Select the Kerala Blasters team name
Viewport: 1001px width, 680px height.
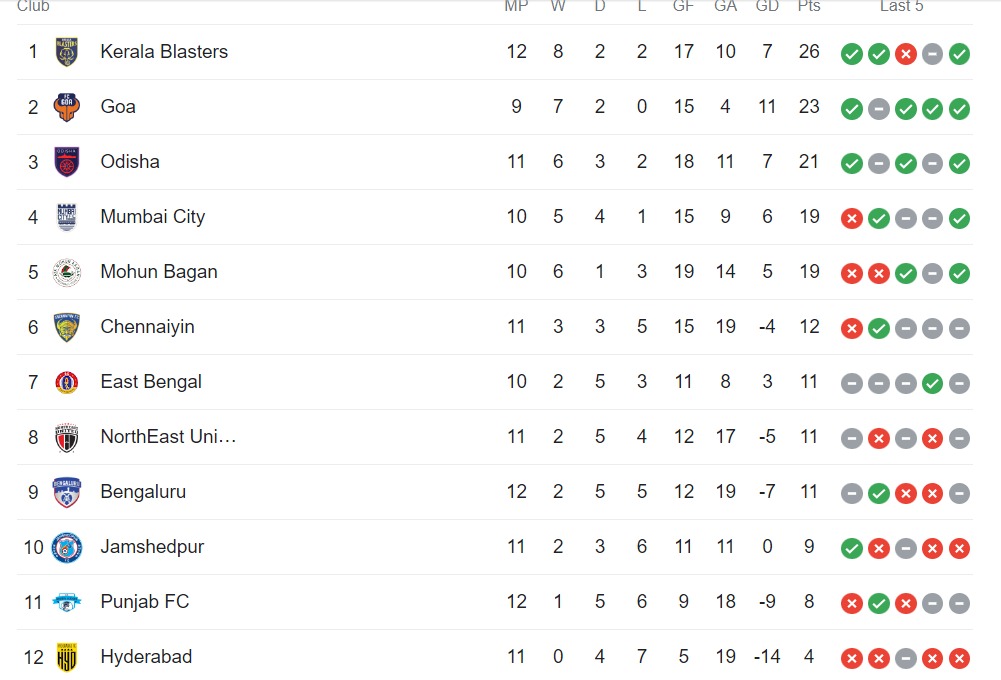pos(164,52)
